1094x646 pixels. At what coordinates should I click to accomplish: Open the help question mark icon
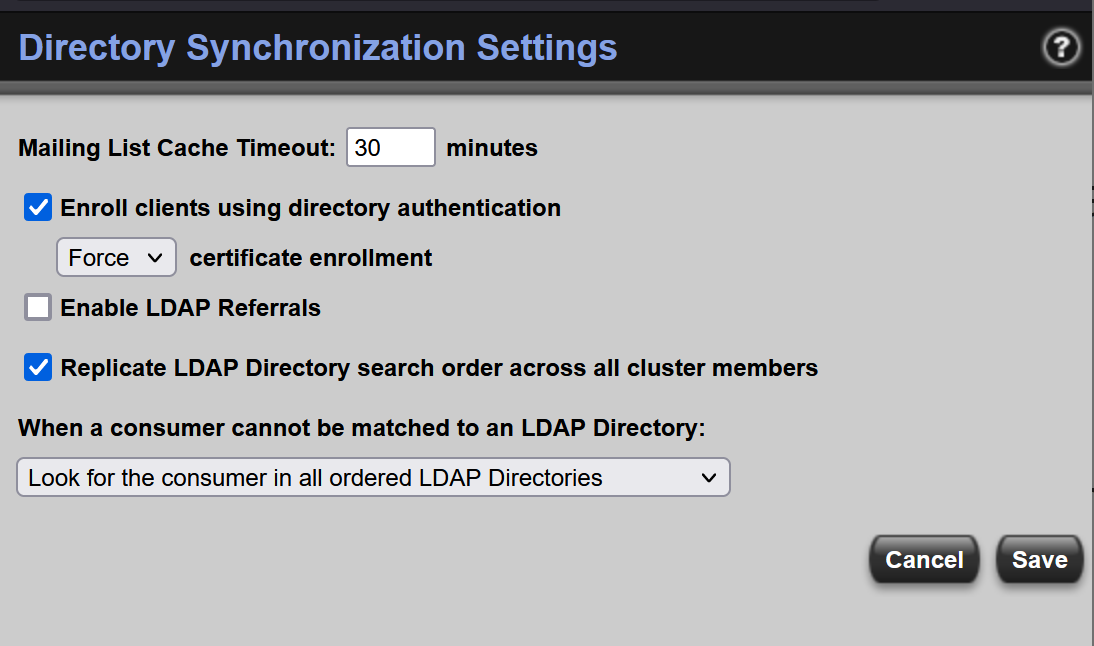coord(1060,47)
